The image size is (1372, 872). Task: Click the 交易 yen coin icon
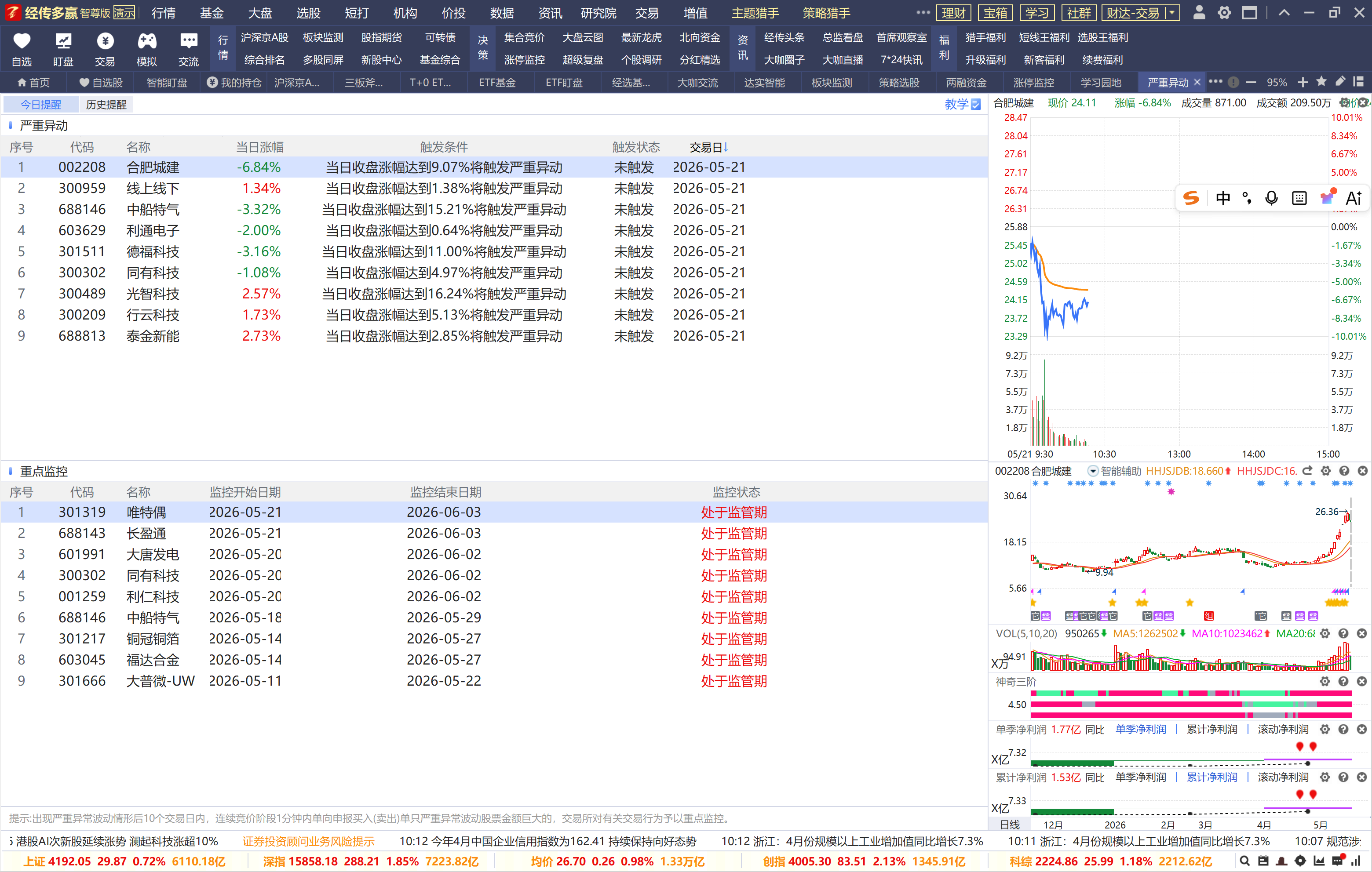pos(105,41)
